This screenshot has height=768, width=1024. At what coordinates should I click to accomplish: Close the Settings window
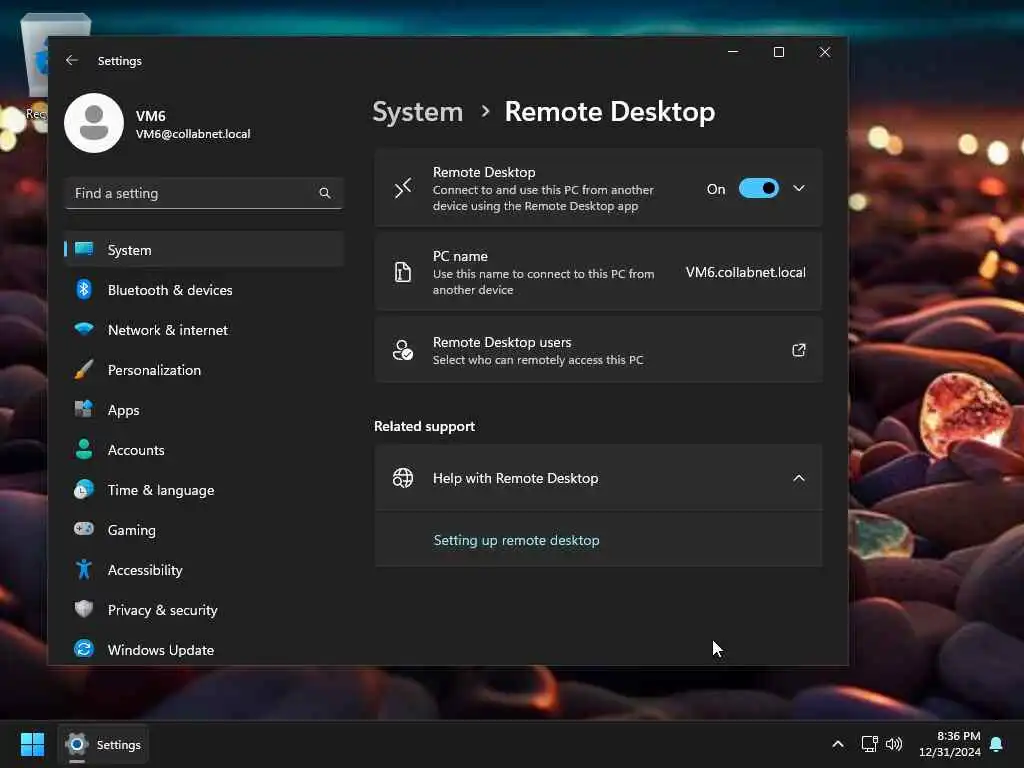825,52
